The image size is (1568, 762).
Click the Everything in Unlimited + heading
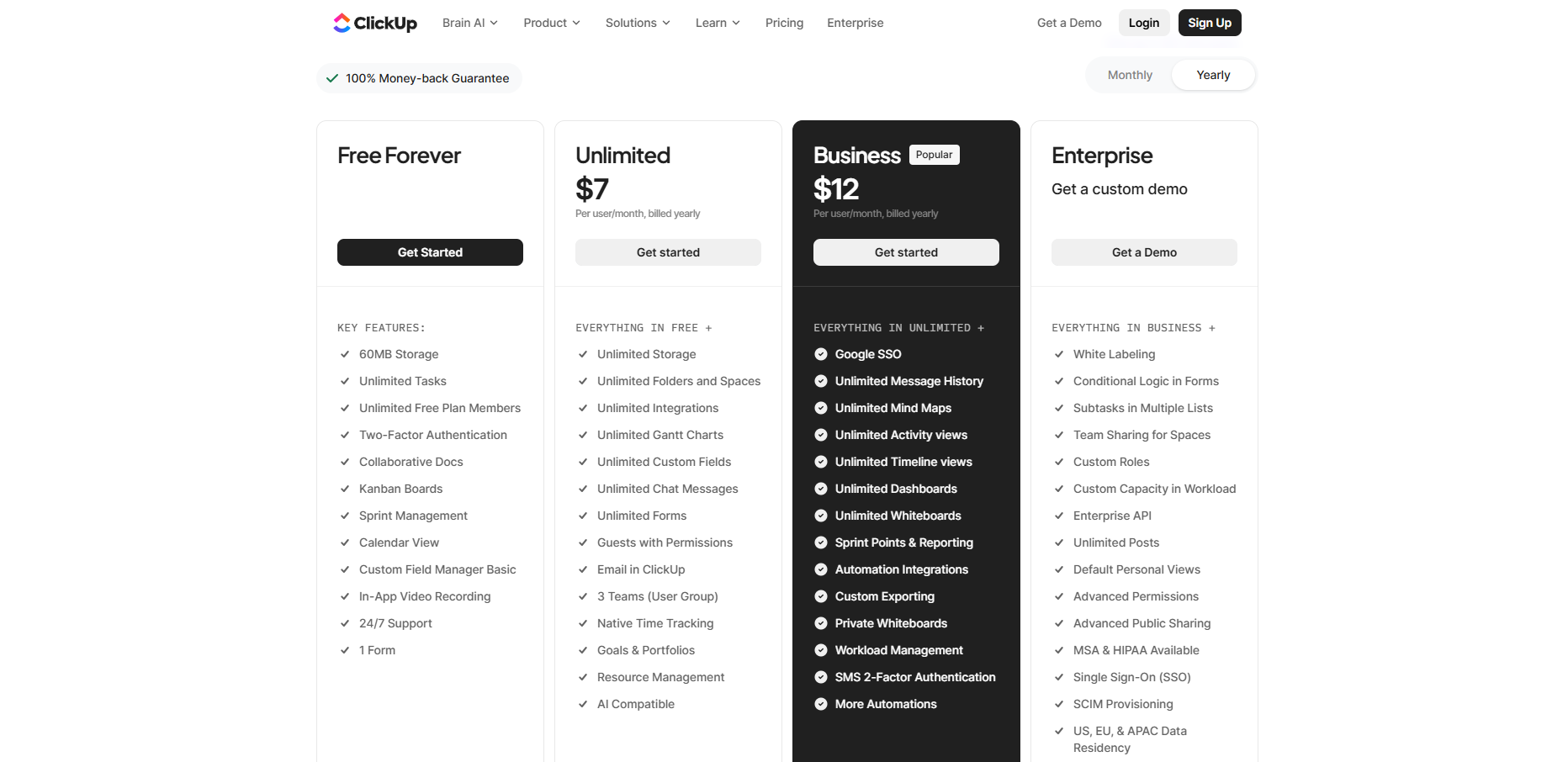point(898,328)
